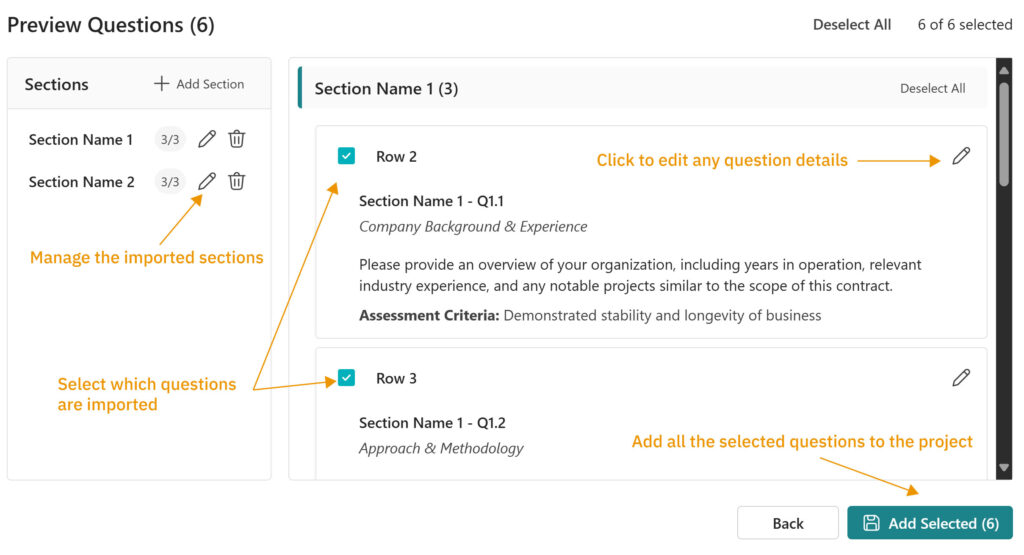Click the plus icon to add section

[161, 84]
